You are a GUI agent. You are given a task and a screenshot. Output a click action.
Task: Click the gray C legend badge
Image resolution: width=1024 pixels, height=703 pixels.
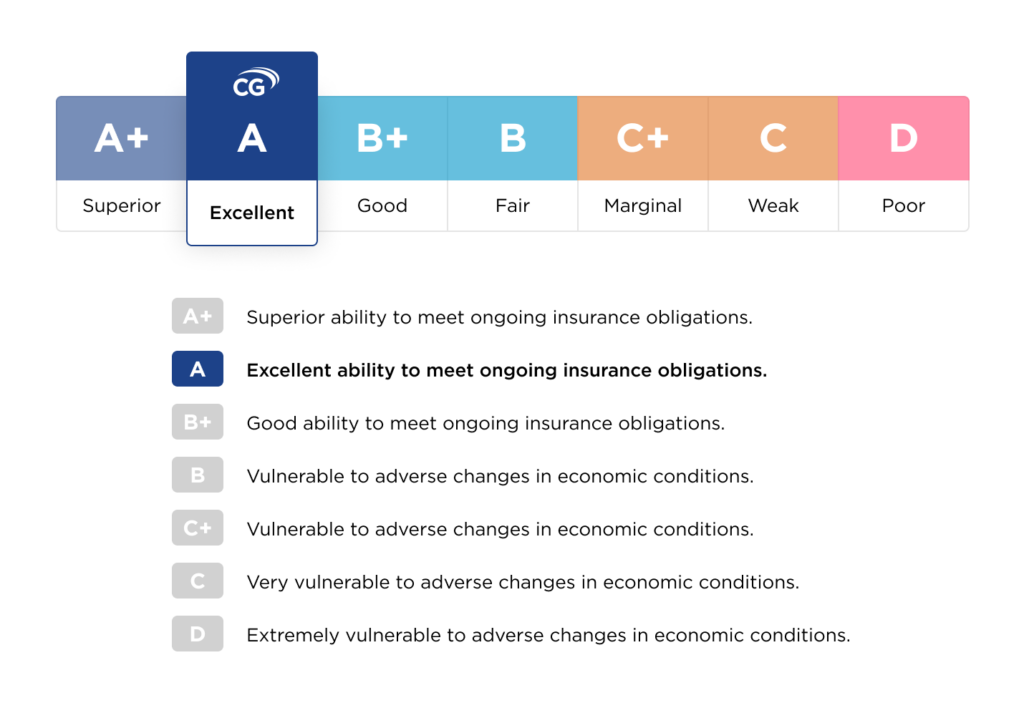click(x=197, y=582)
